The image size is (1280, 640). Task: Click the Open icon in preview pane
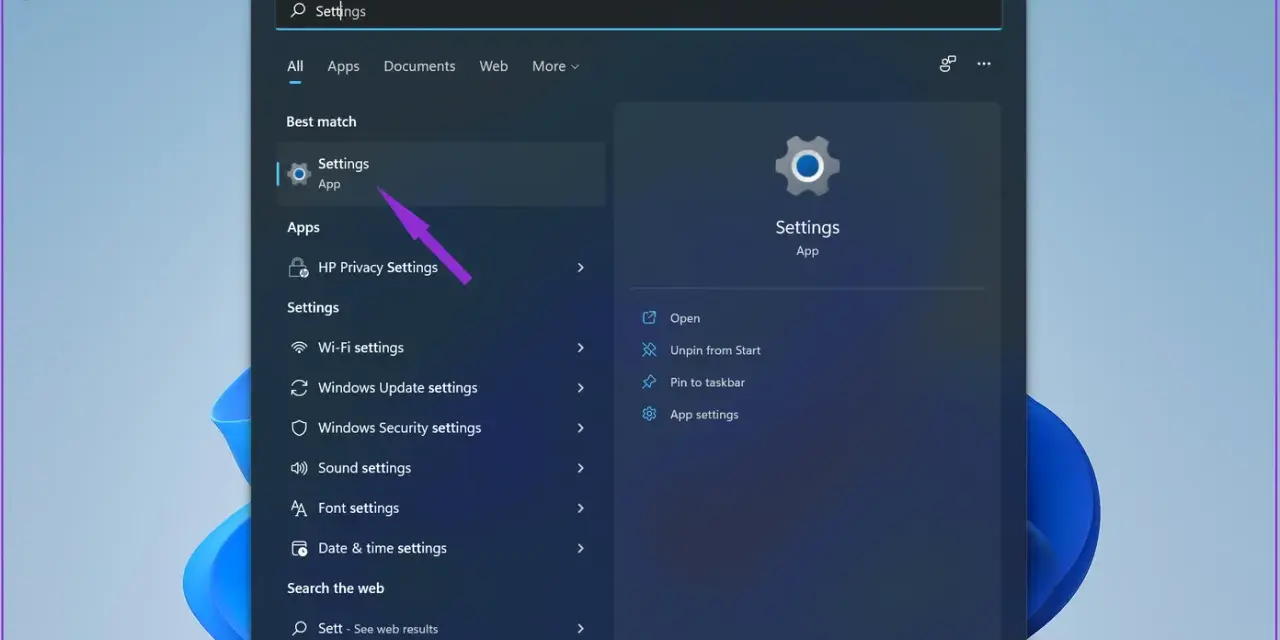[649, 318]
